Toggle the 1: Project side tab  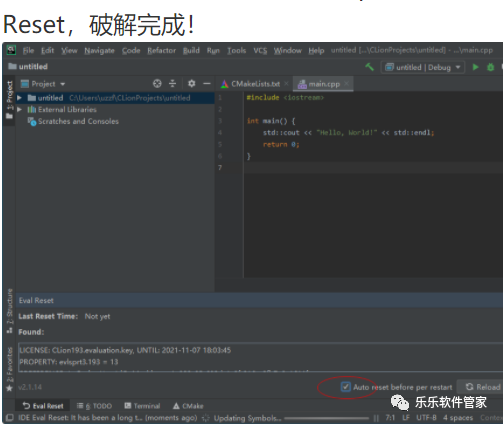click(9, 100)
